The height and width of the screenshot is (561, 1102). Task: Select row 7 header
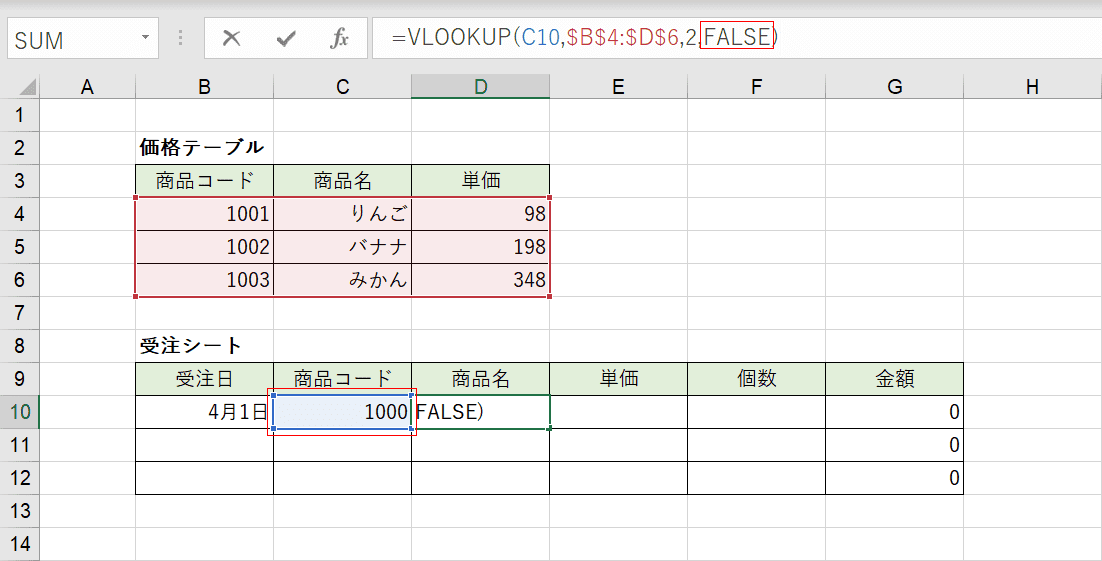[x=20, y=313]
